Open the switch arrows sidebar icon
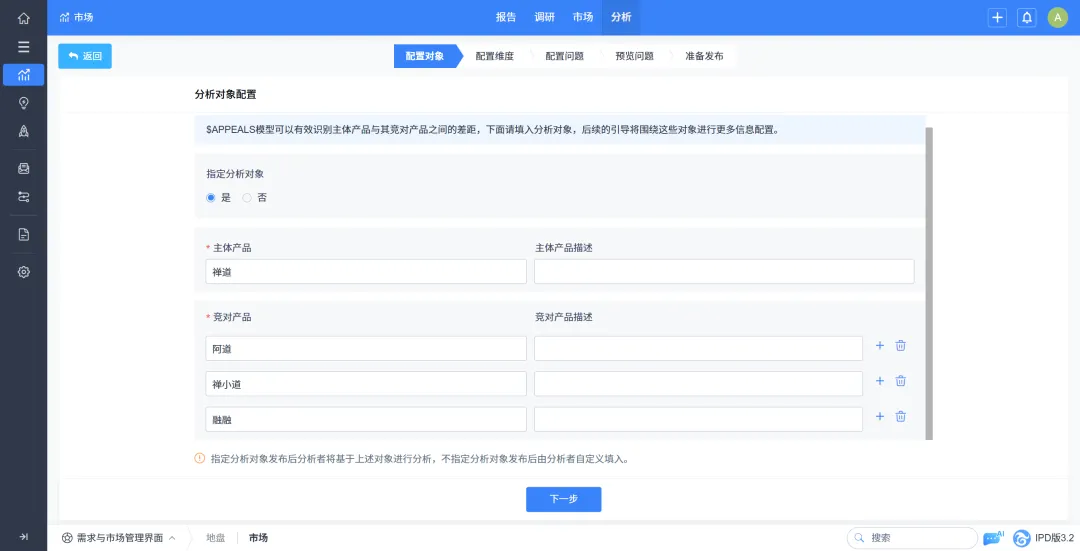The image size is (1080, 551). point(23,197)
